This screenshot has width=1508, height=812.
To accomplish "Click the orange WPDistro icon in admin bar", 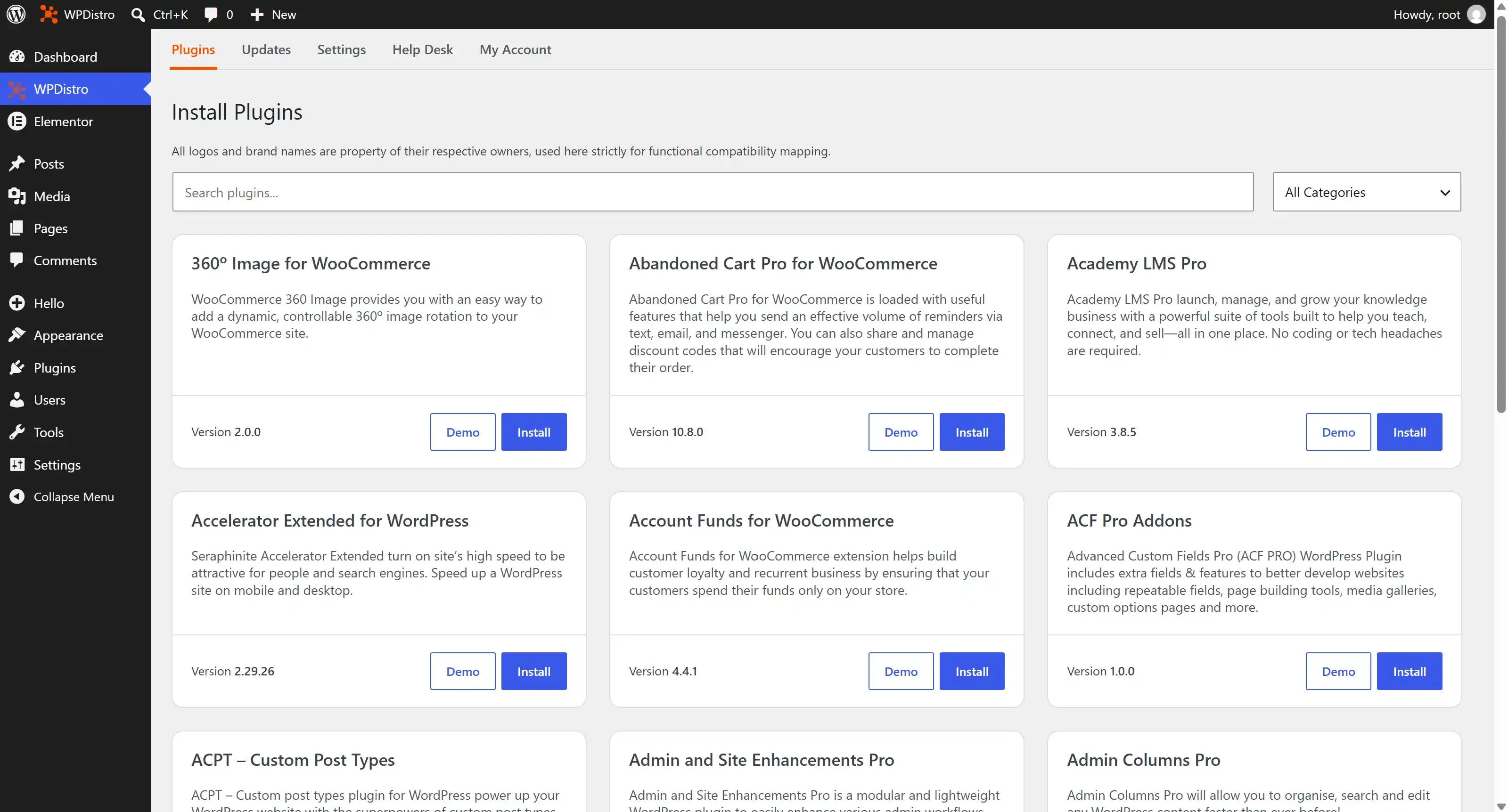I will click(49, 15).
